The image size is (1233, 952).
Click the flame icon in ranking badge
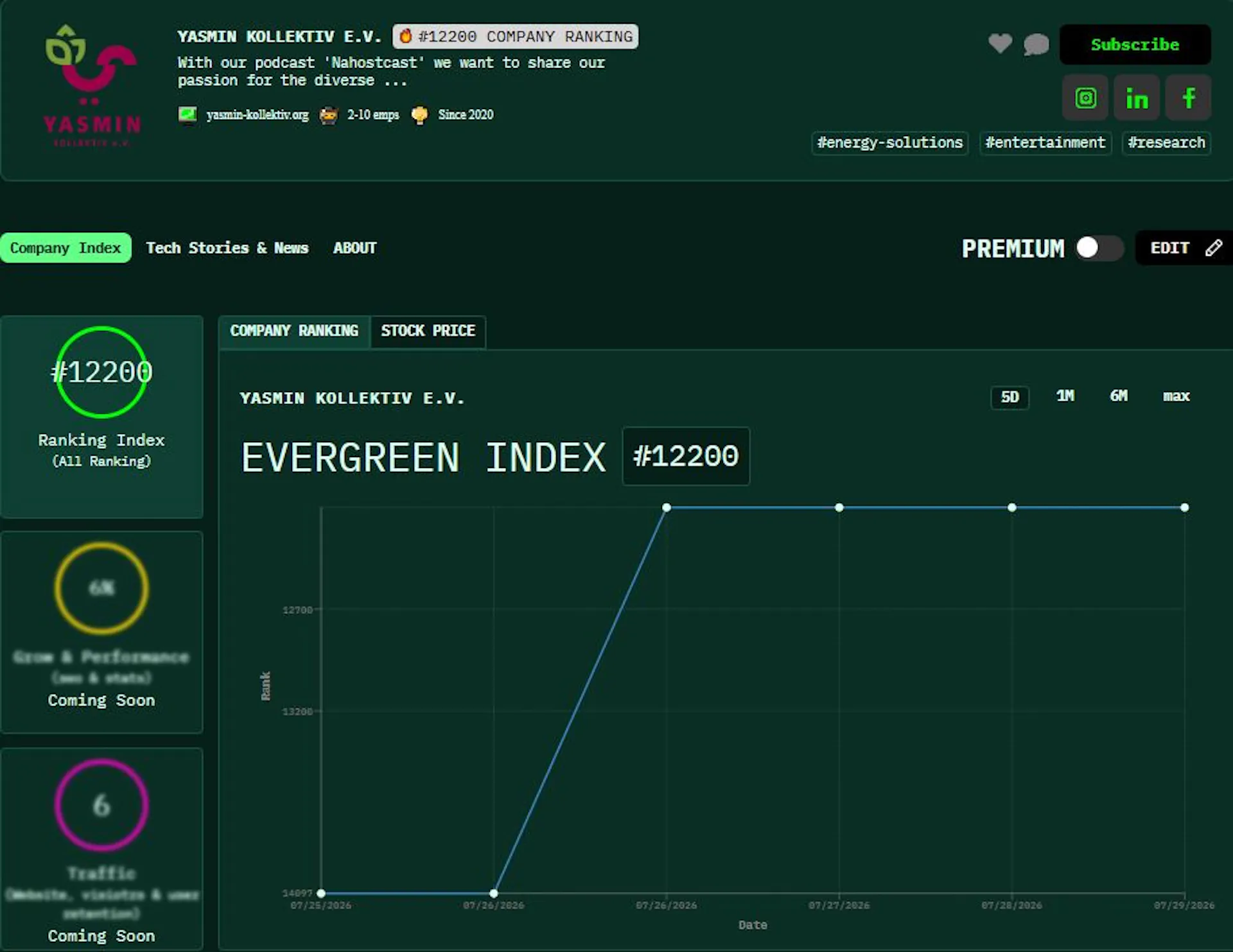405,36
